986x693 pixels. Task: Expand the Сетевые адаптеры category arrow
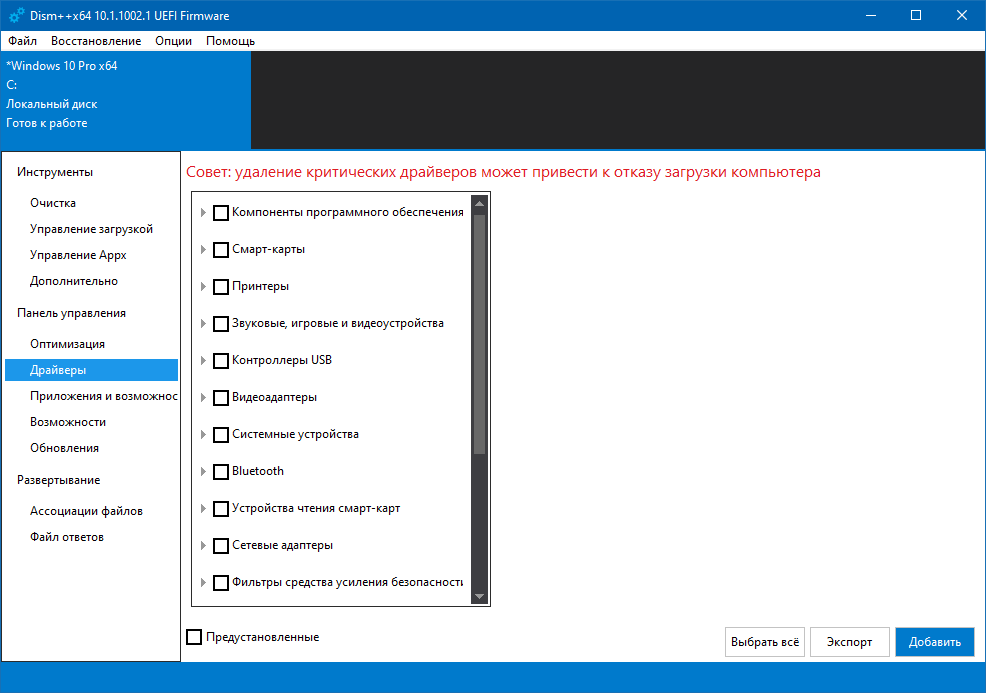tap(204, 546)
